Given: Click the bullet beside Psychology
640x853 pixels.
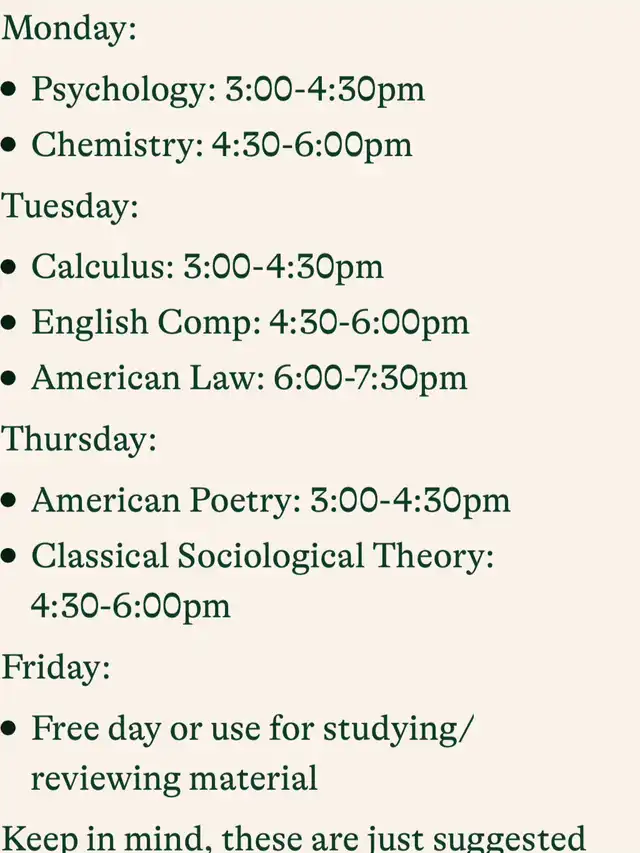Looking at the screenshot, I should (x=9, y=90).
